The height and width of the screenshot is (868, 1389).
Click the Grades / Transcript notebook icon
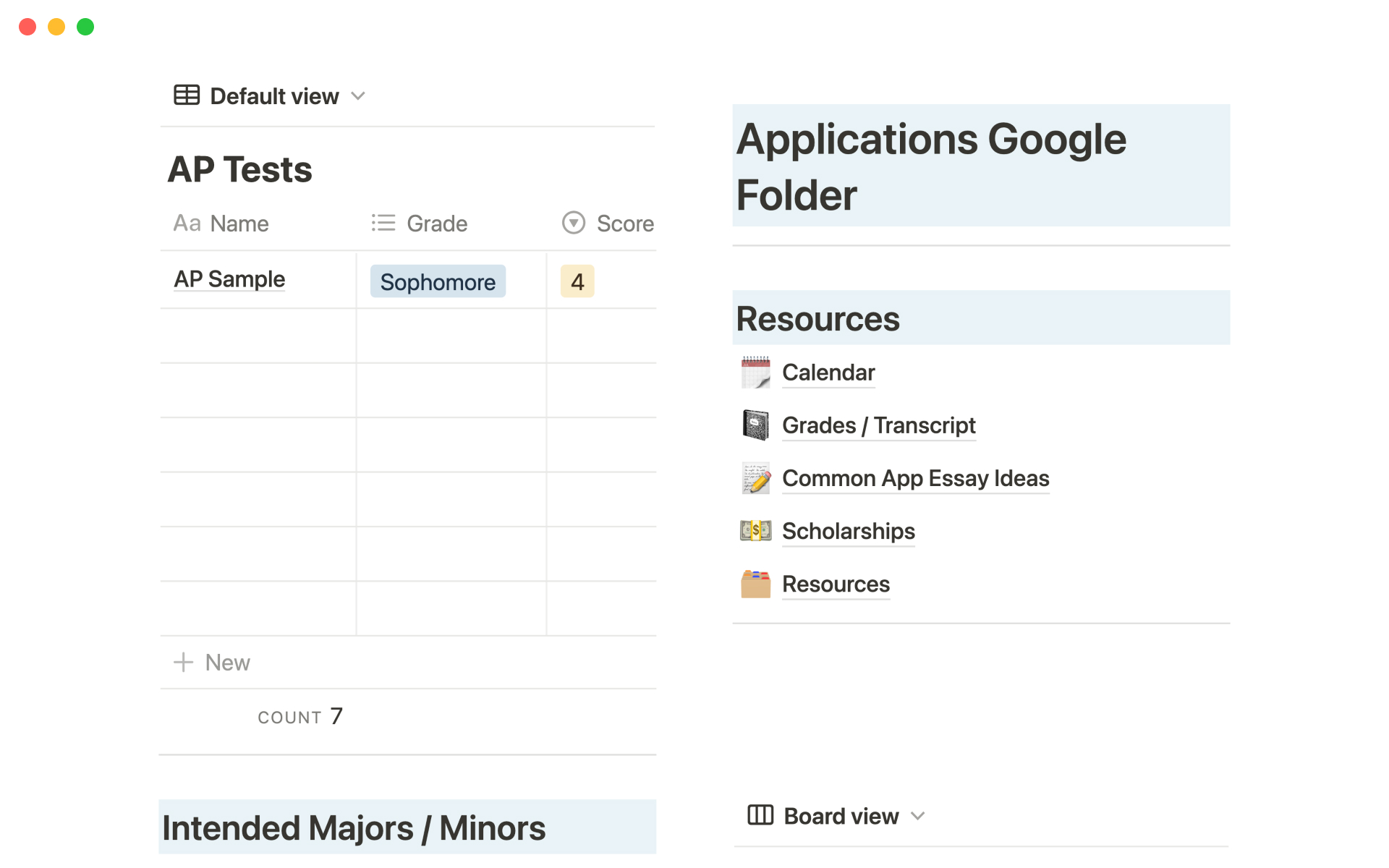(x=755, y=425)
